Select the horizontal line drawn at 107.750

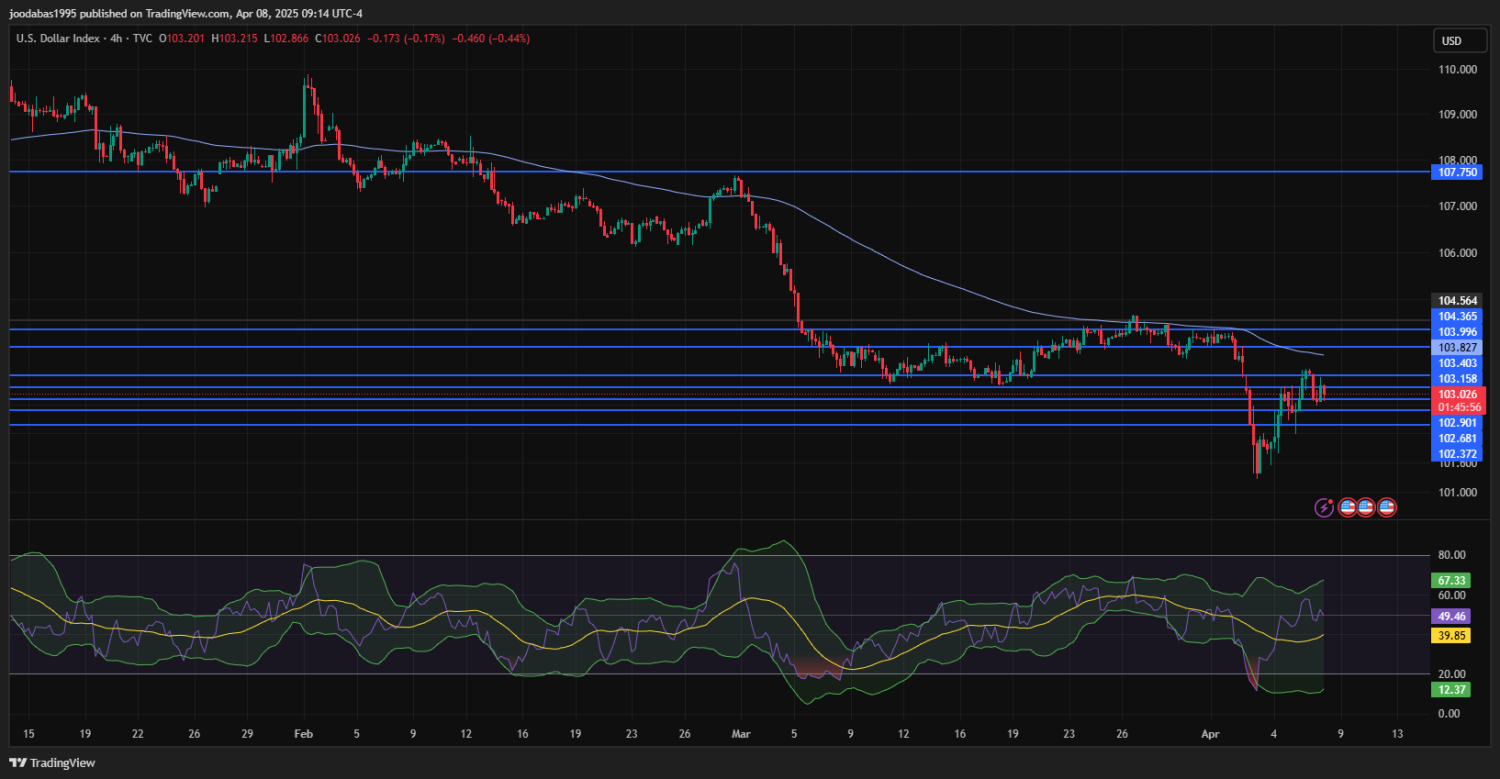pyautogui.click(x=720, y=172)
